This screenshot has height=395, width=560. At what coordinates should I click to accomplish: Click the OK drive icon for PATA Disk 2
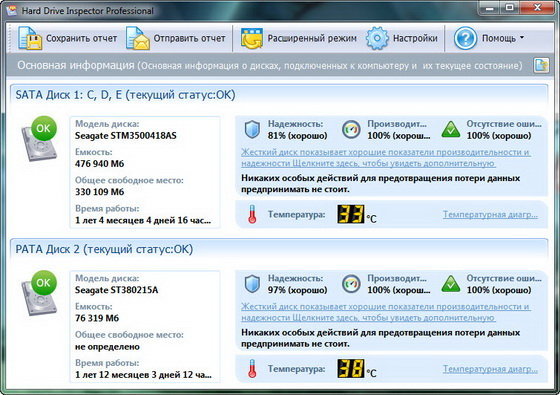pos(39,293)
